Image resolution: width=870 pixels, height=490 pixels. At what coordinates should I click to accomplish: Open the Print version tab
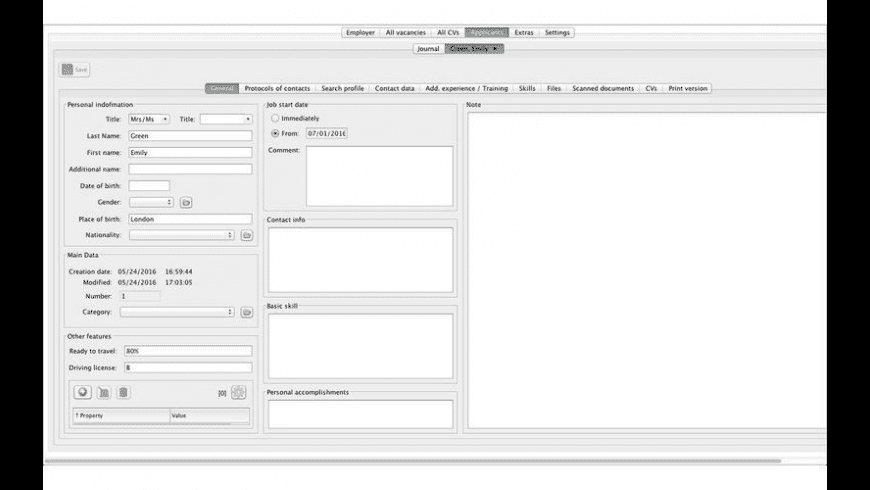[x=687, y=88]
